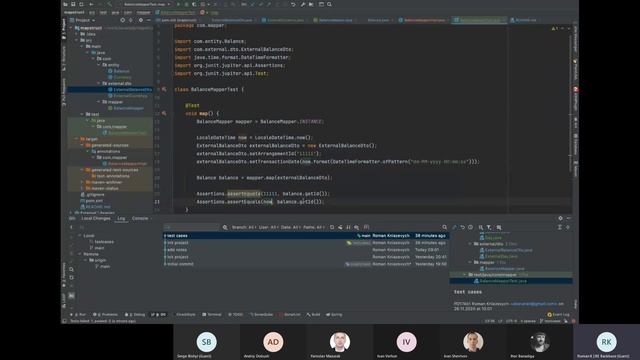Open the Log tab in Git panel
The image size is (640, 360).
[121, 218]
